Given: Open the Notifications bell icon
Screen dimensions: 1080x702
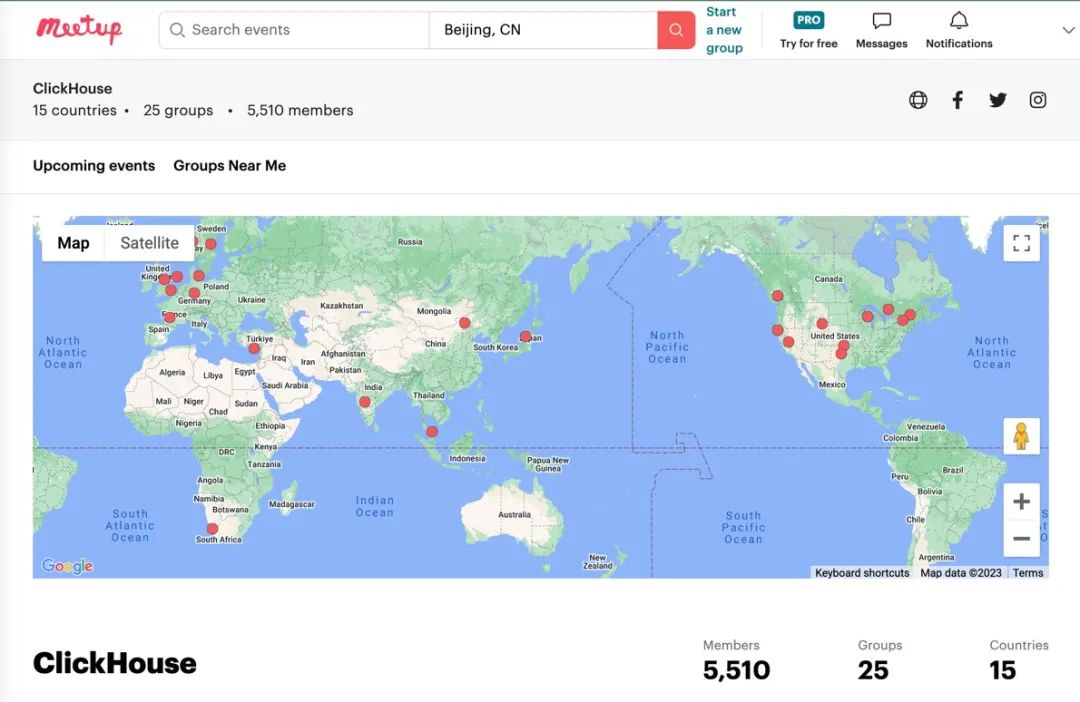Looking at the screenshot, I should pyautogui.click(x=958, y=21).
